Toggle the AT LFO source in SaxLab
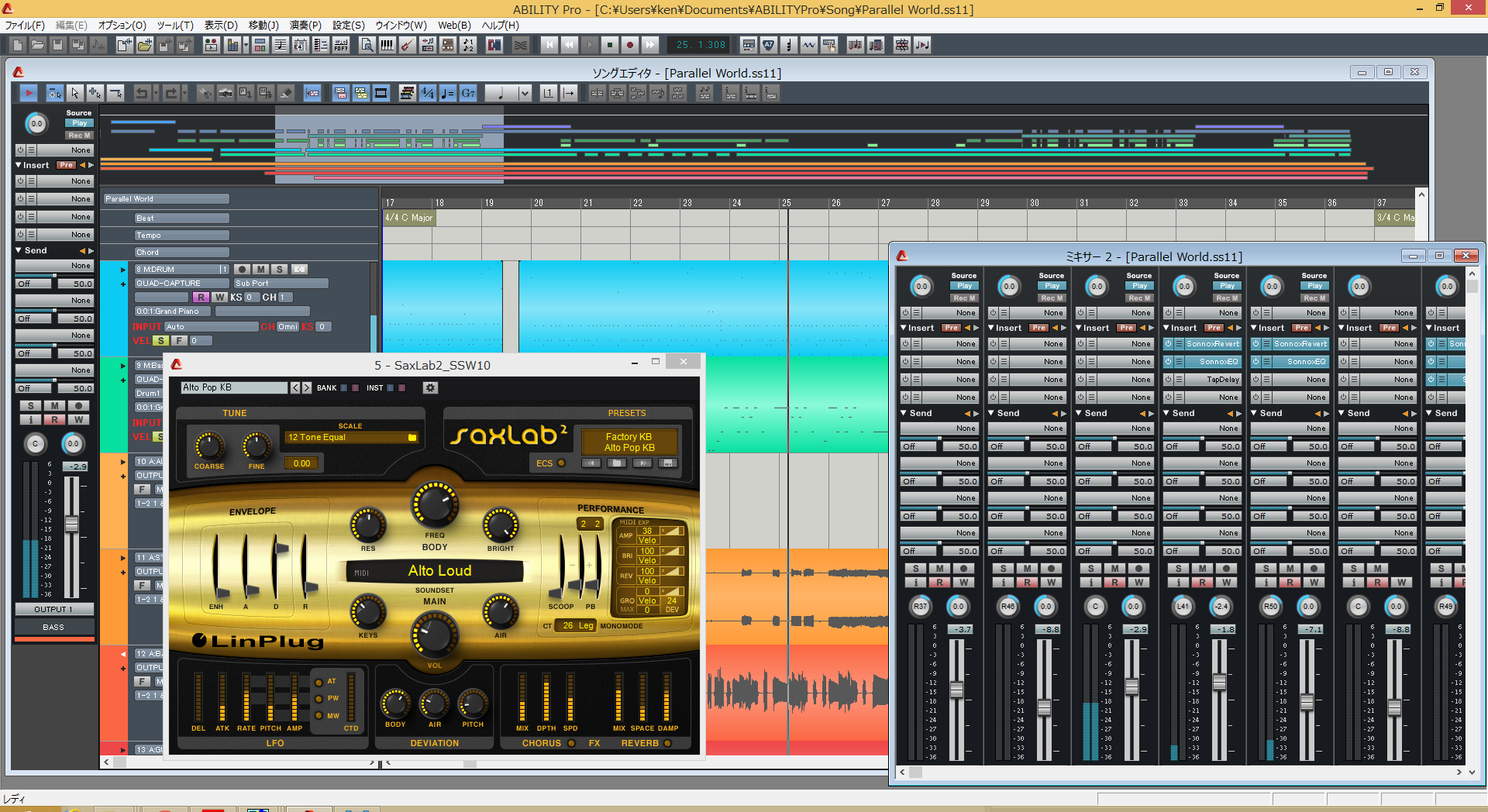 pyautogui.click(x=319, y=682)
